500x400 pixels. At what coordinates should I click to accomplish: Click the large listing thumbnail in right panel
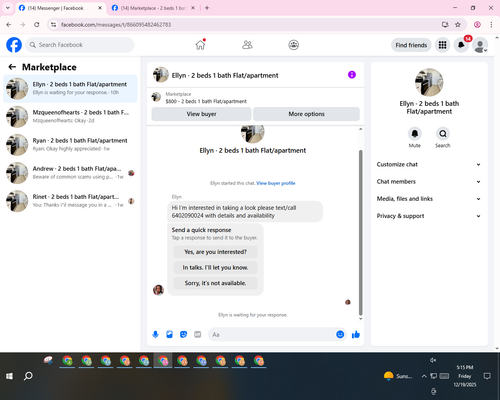coord(429,82)
